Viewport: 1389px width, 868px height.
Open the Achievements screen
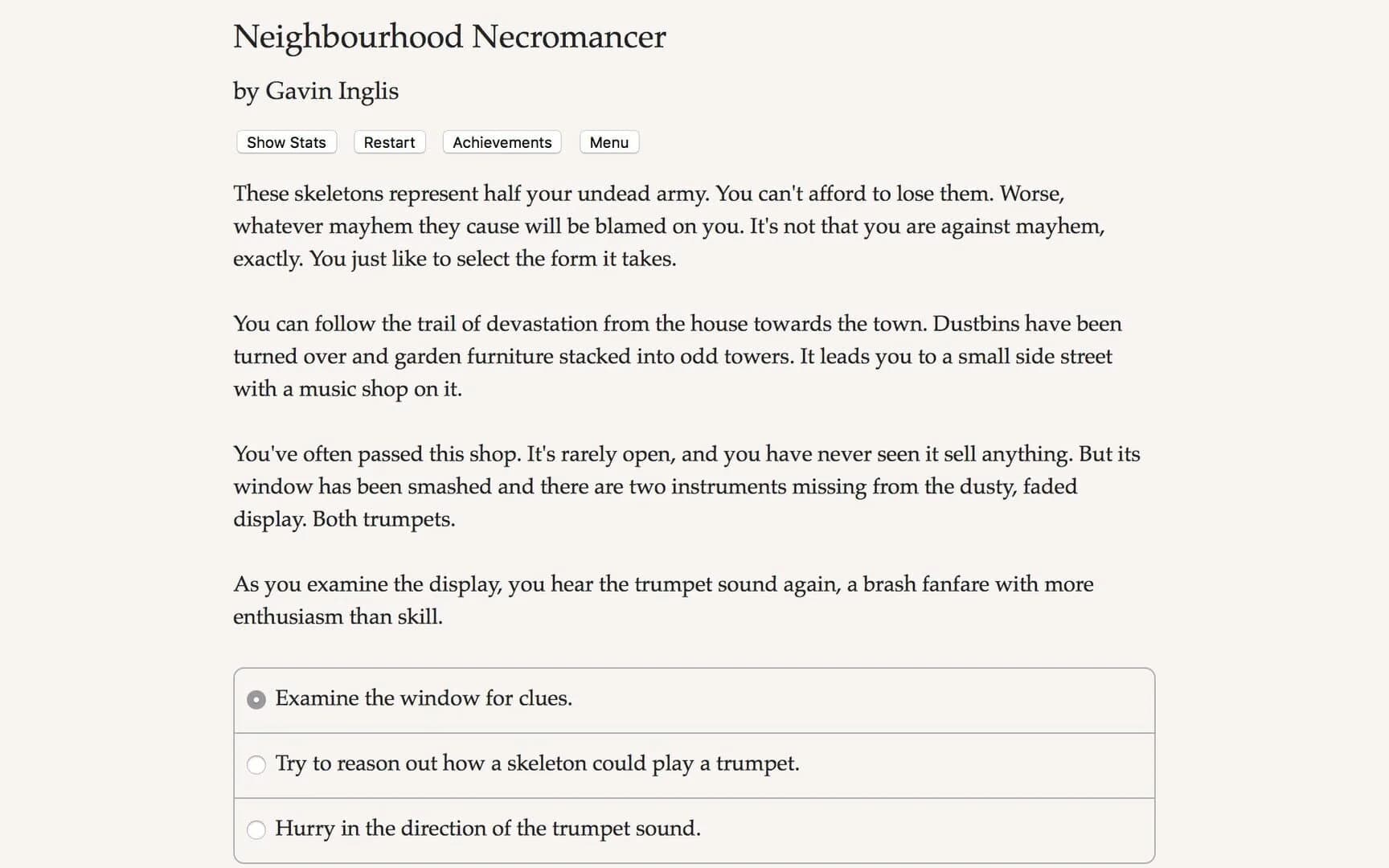(x=502, y=142)
